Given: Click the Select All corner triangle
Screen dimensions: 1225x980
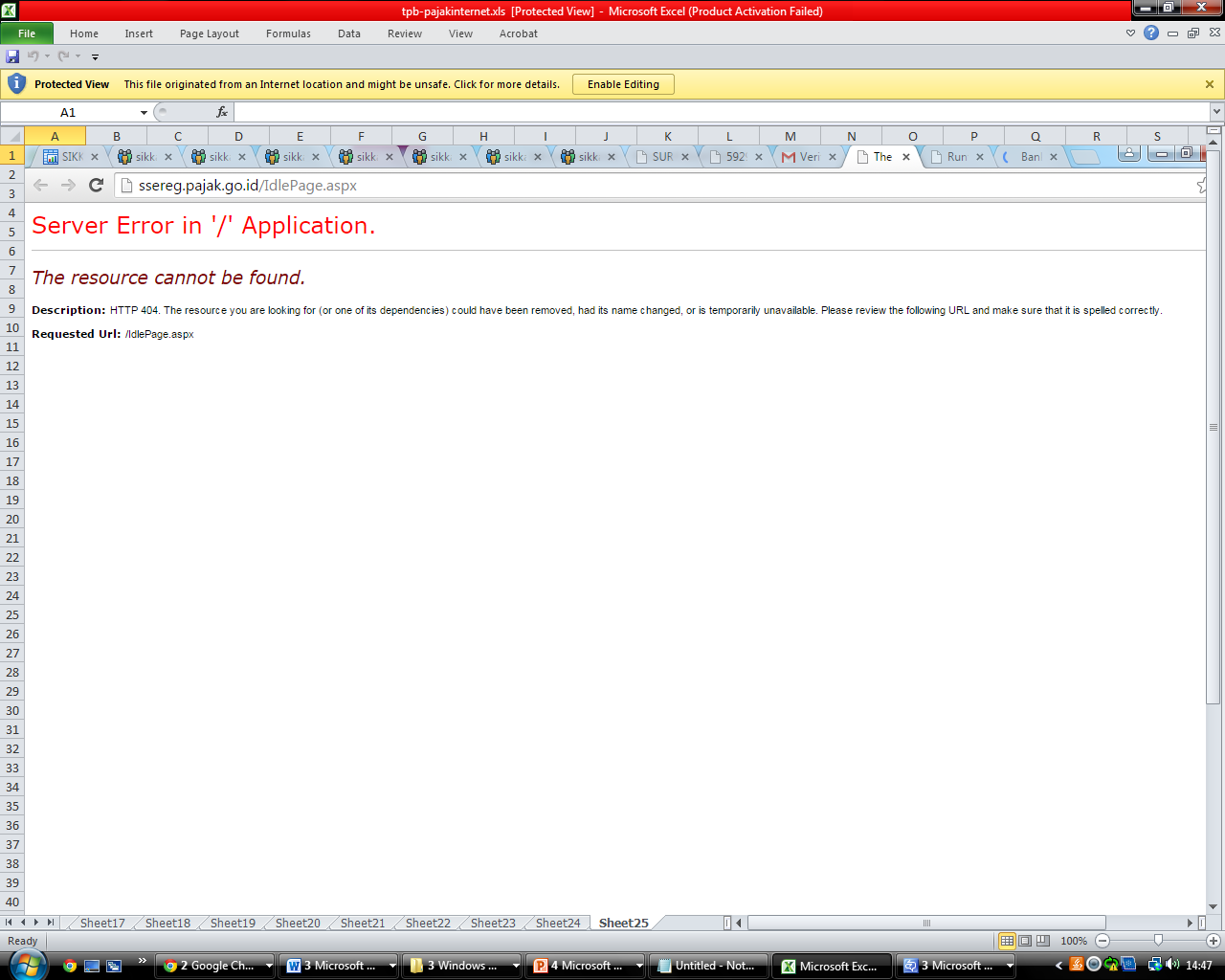Looking at the screenshot, I should [x=12, y=136].
